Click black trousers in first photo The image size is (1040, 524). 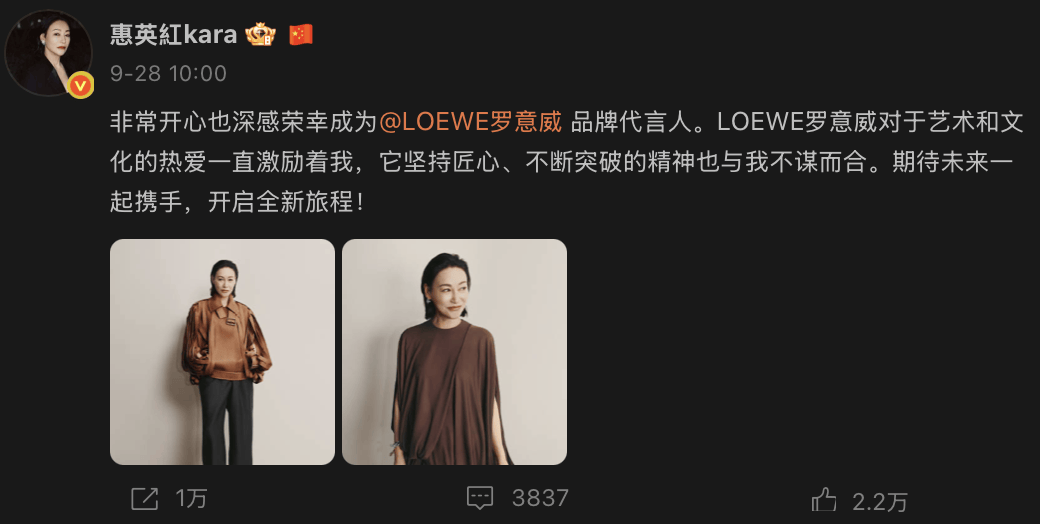point(226,421)
